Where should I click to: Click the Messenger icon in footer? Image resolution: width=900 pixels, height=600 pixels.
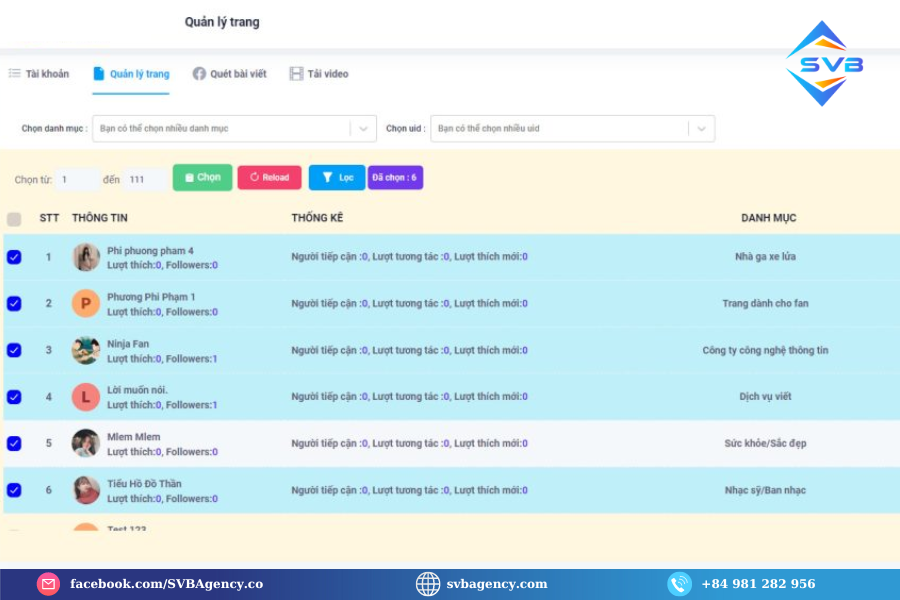48,584
